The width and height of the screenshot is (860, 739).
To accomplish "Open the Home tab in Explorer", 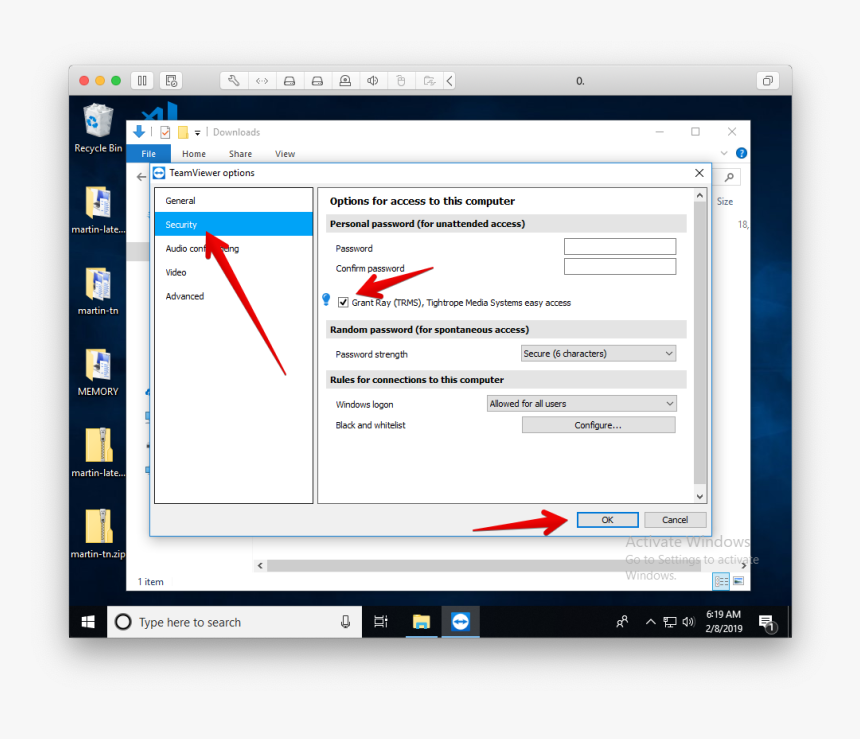I will (194, 154).
